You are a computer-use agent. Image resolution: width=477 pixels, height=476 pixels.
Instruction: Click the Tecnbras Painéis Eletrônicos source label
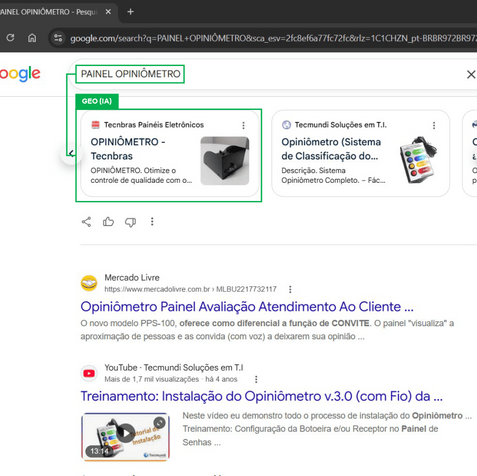pyautogui.click(x=154, y=125)
